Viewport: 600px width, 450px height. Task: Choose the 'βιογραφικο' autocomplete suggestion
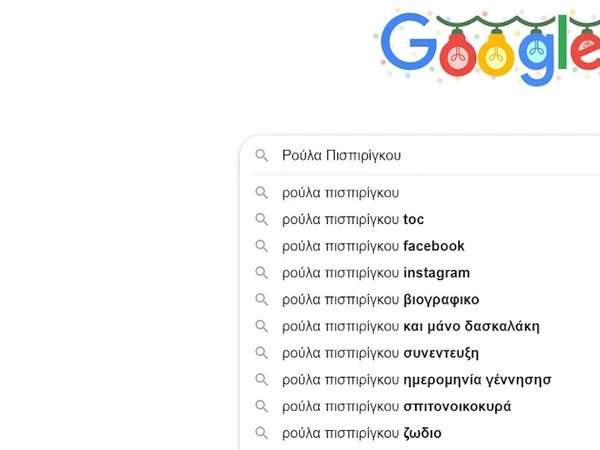pyautogui.click(x=380, y=300)
